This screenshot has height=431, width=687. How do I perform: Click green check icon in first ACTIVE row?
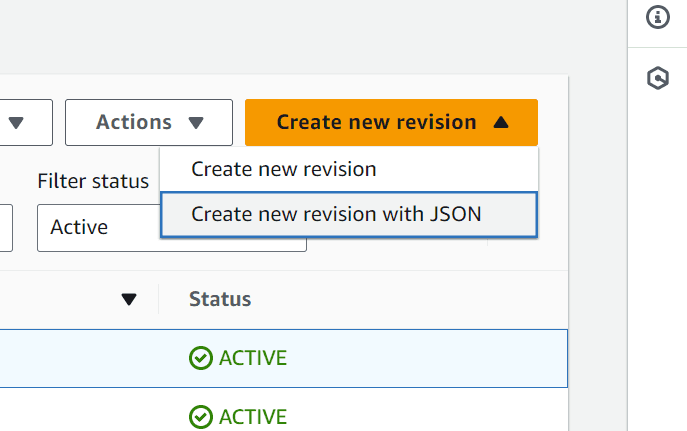[x=200, y=358]
